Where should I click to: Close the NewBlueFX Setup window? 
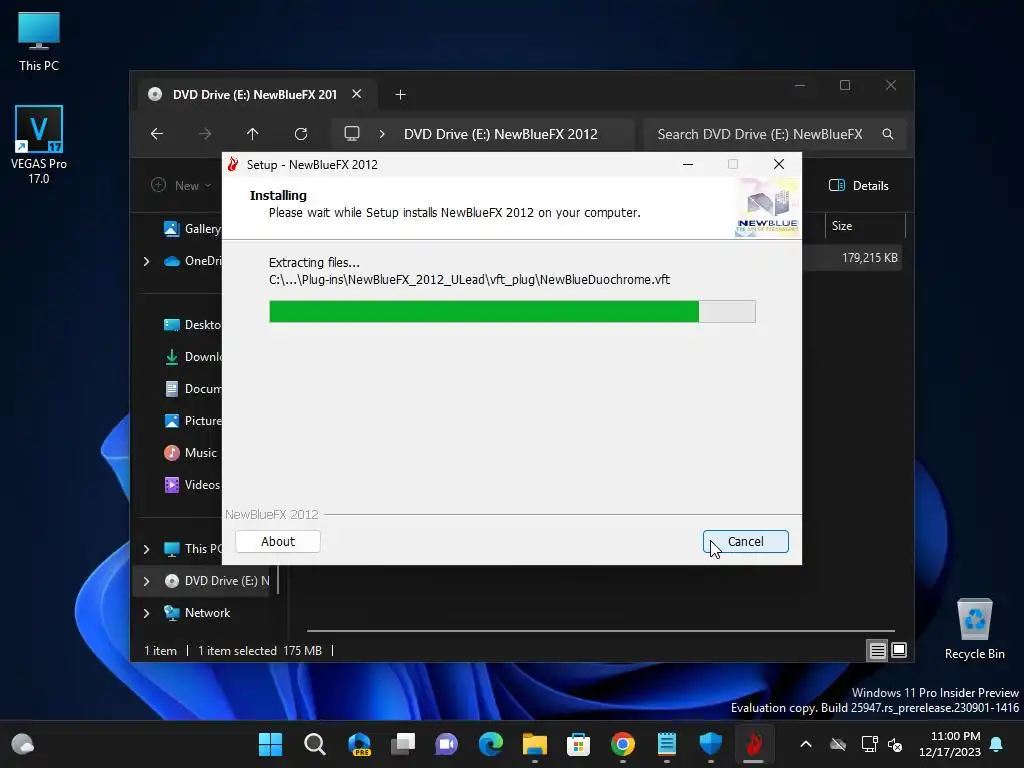point(778,165)
